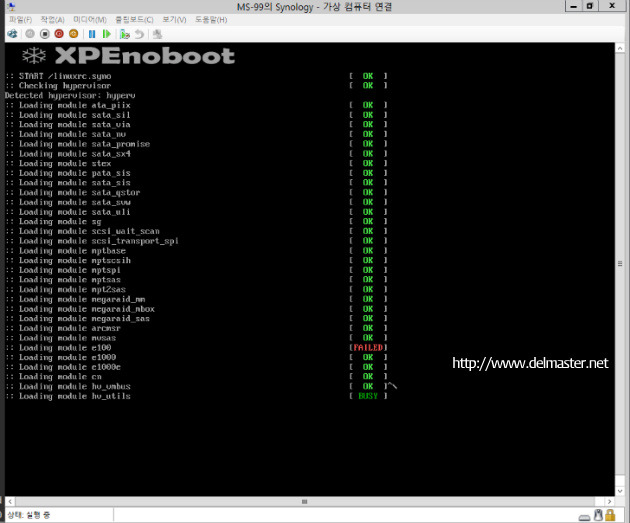Turn off the virtual machine with the black stop icon

click(x=45, y=34)
